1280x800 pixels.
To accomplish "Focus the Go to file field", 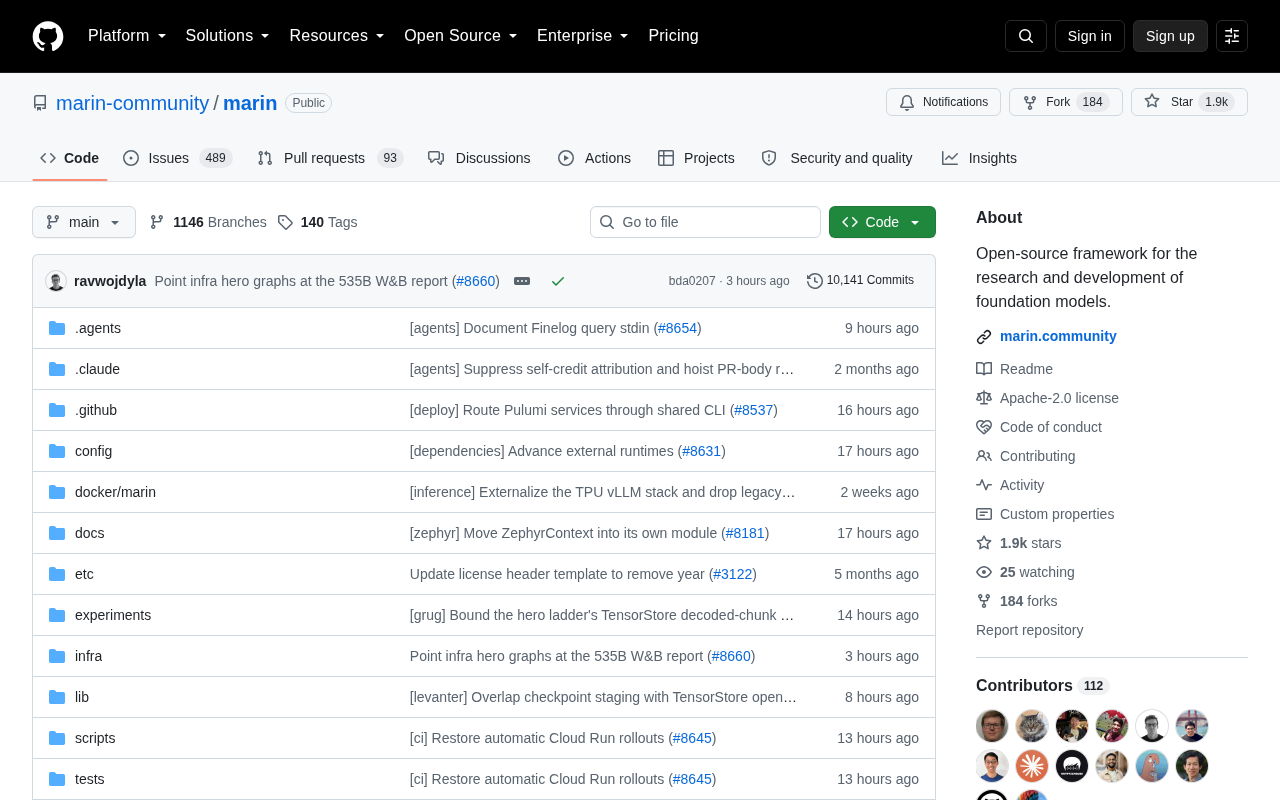I will 705,222.
